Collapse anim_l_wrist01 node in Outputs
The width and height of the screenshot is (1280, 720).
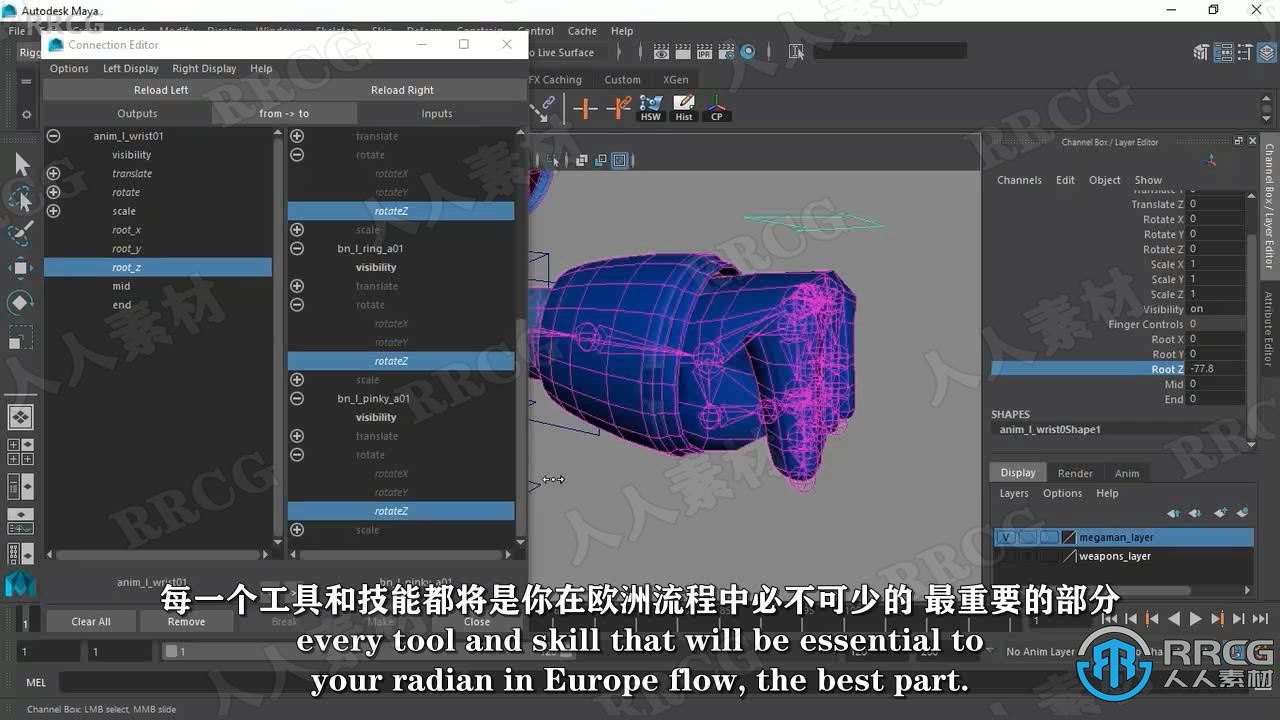[53, 136]
